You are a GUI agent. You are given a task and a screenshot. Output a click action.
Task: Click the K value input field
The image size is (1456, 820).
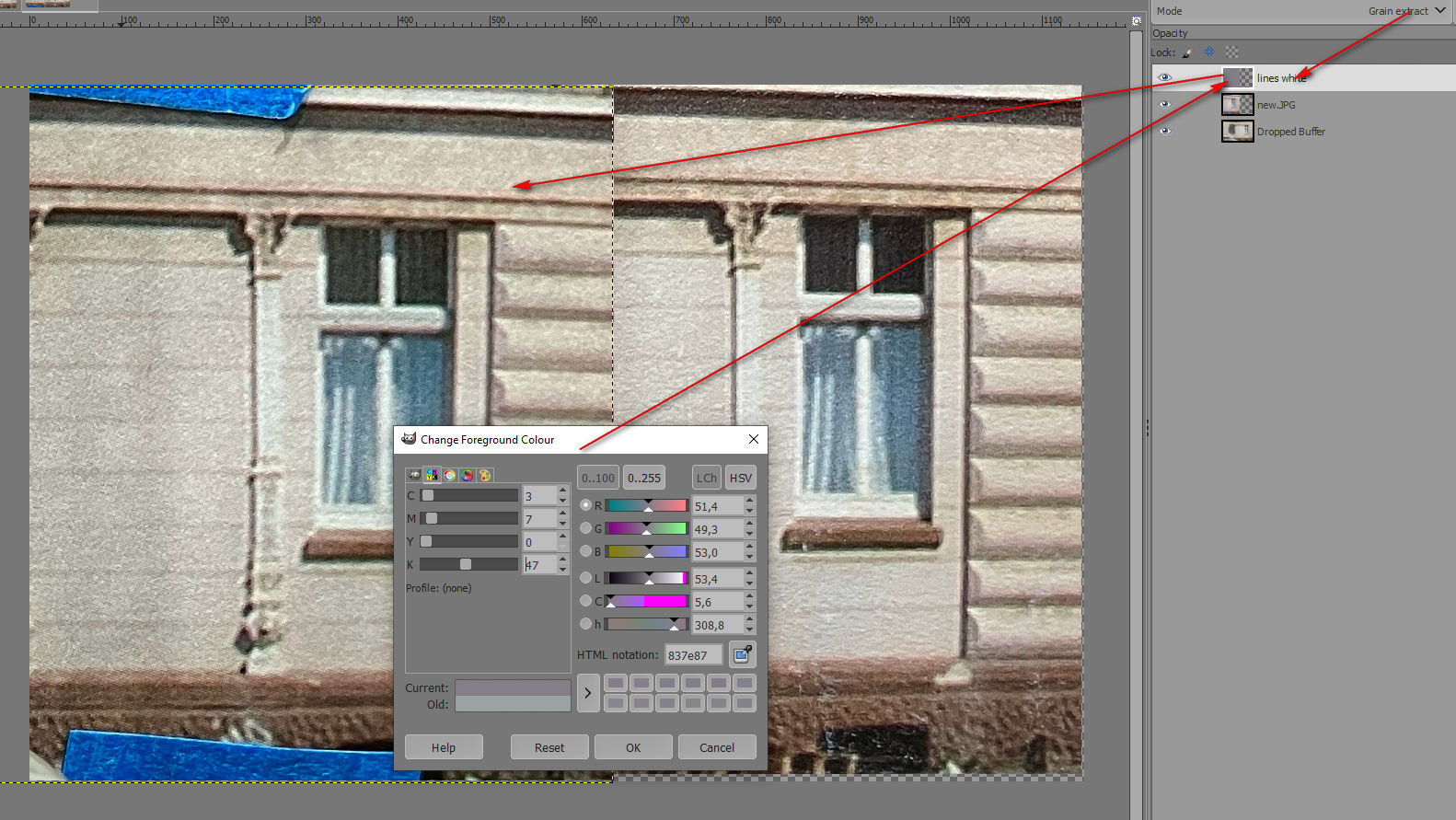point(539,564)
